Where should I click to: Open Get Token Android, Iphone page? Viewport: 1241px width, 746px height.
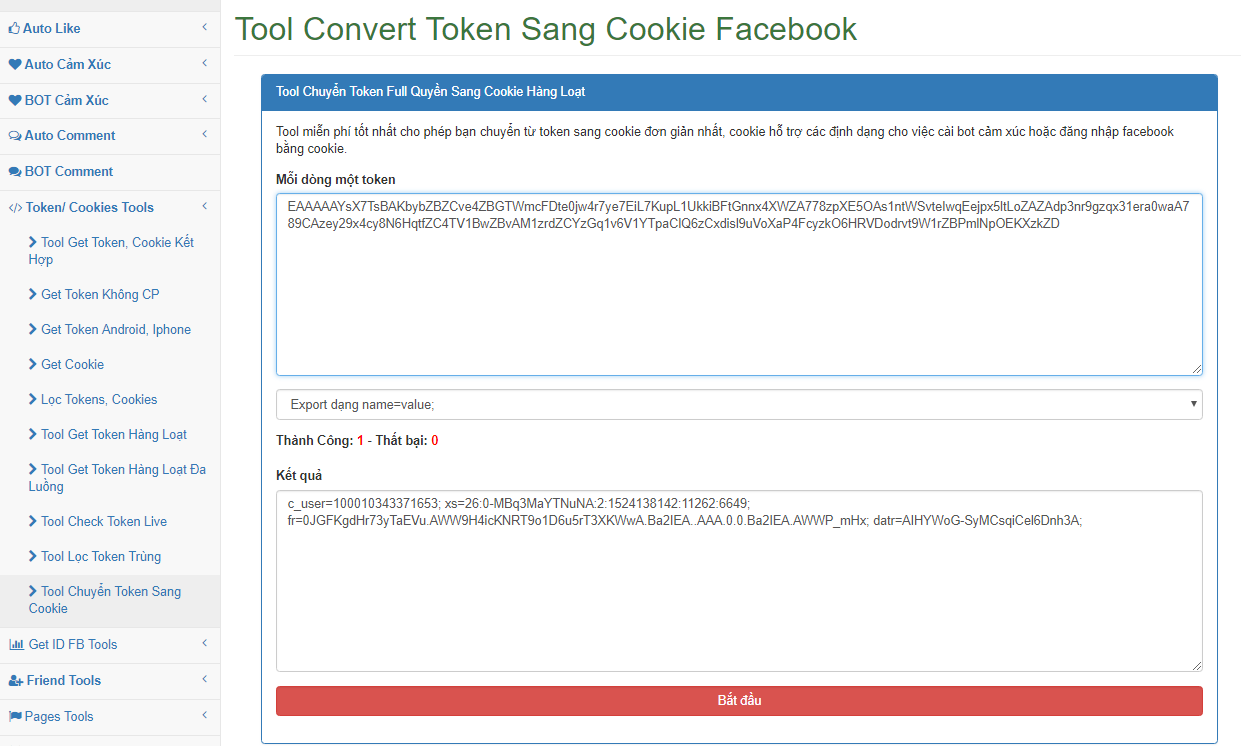pos(110,330)
